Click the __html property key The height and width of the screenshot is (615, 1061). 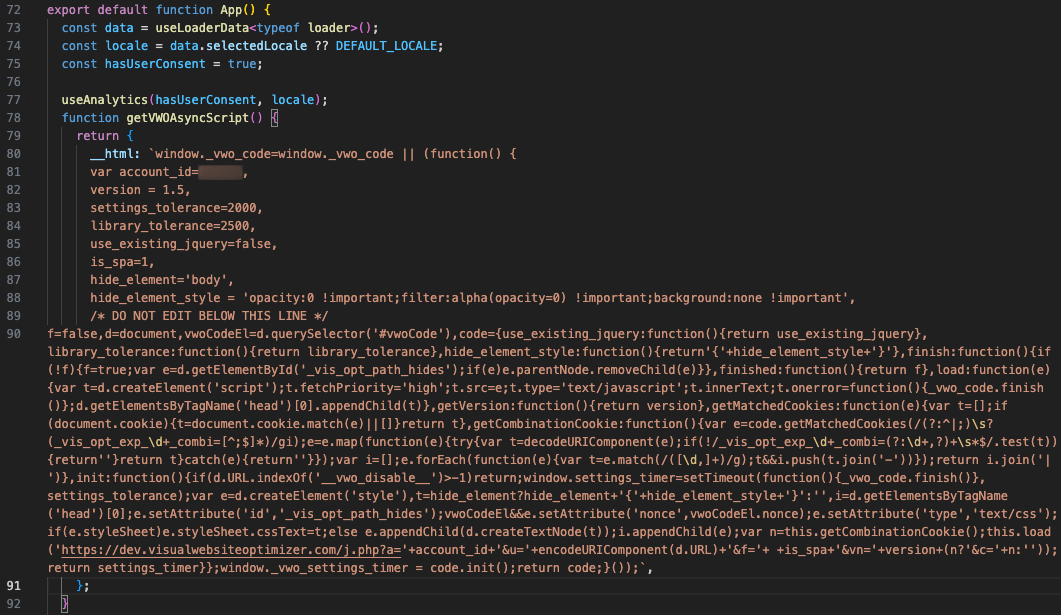tap(114, 154)
